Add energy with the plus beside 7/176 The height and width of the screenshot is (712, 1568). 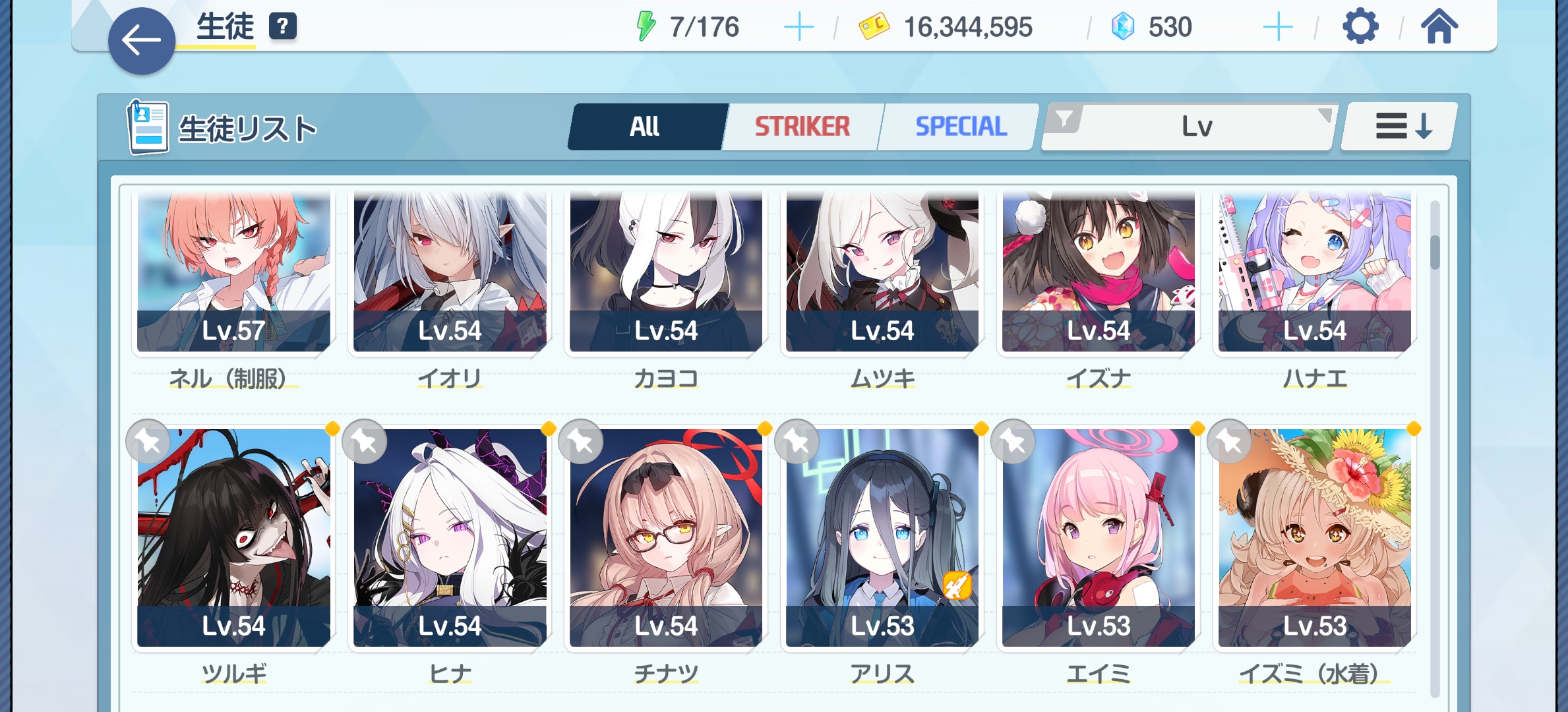tap(799, 27)
